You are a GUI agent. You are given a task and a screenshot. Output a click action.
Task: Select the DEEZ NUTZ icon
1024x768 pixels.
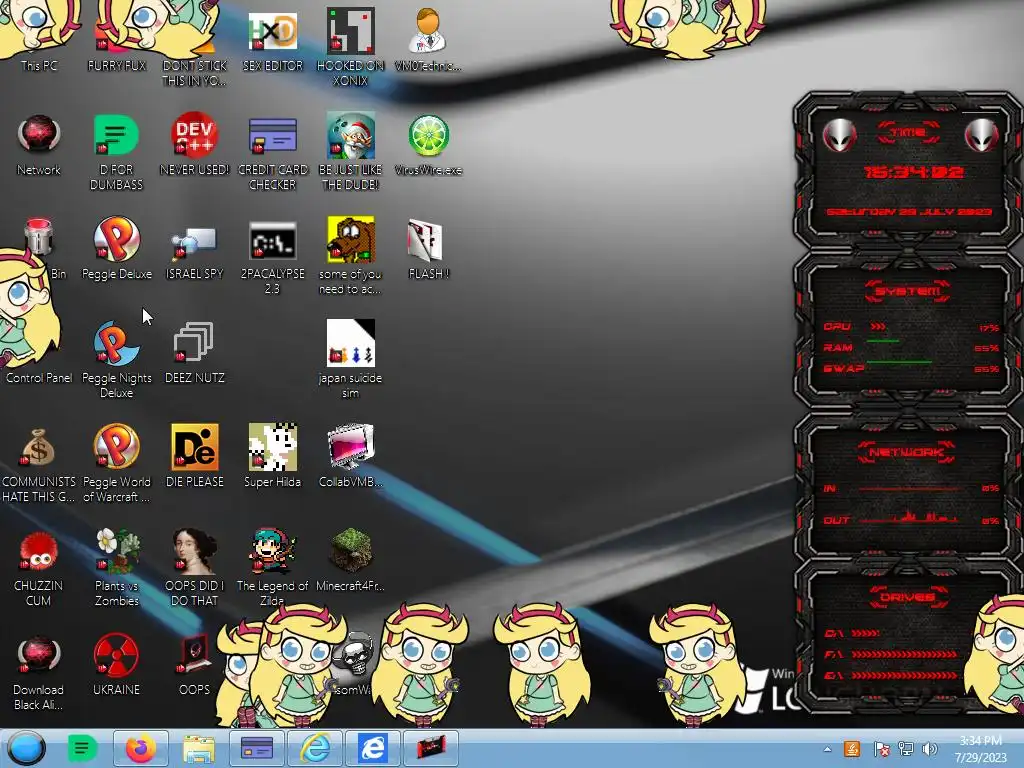(195, 353)
